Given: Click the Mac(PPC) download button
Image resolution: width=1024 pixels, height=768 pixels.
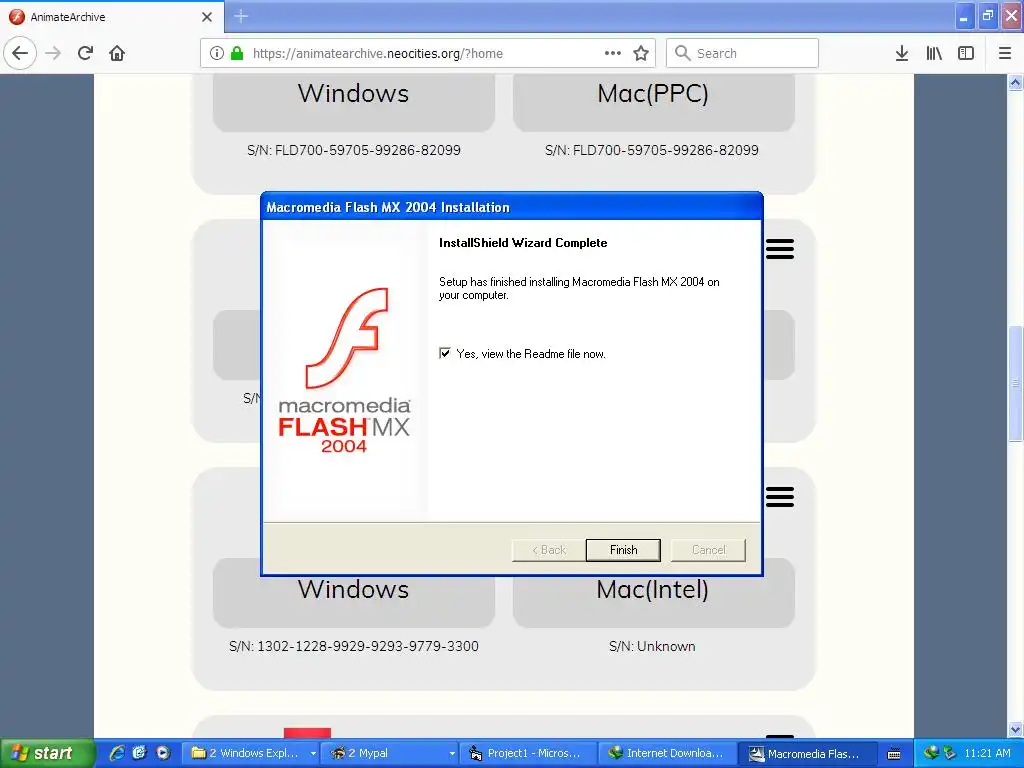Looking at the screenshot, I should pos(653,101).
